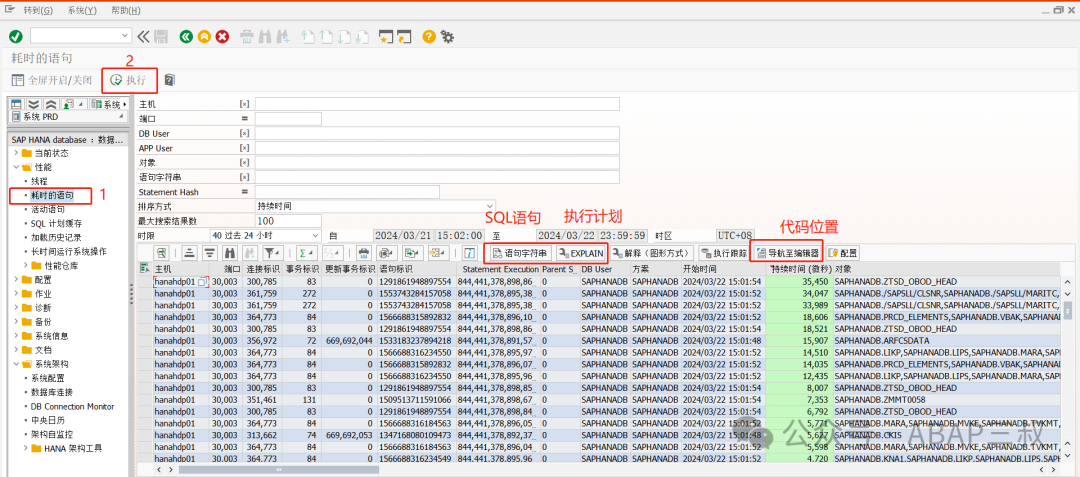
Task: Expand the 当前状态 folder
Action: (x=17, y=153)
